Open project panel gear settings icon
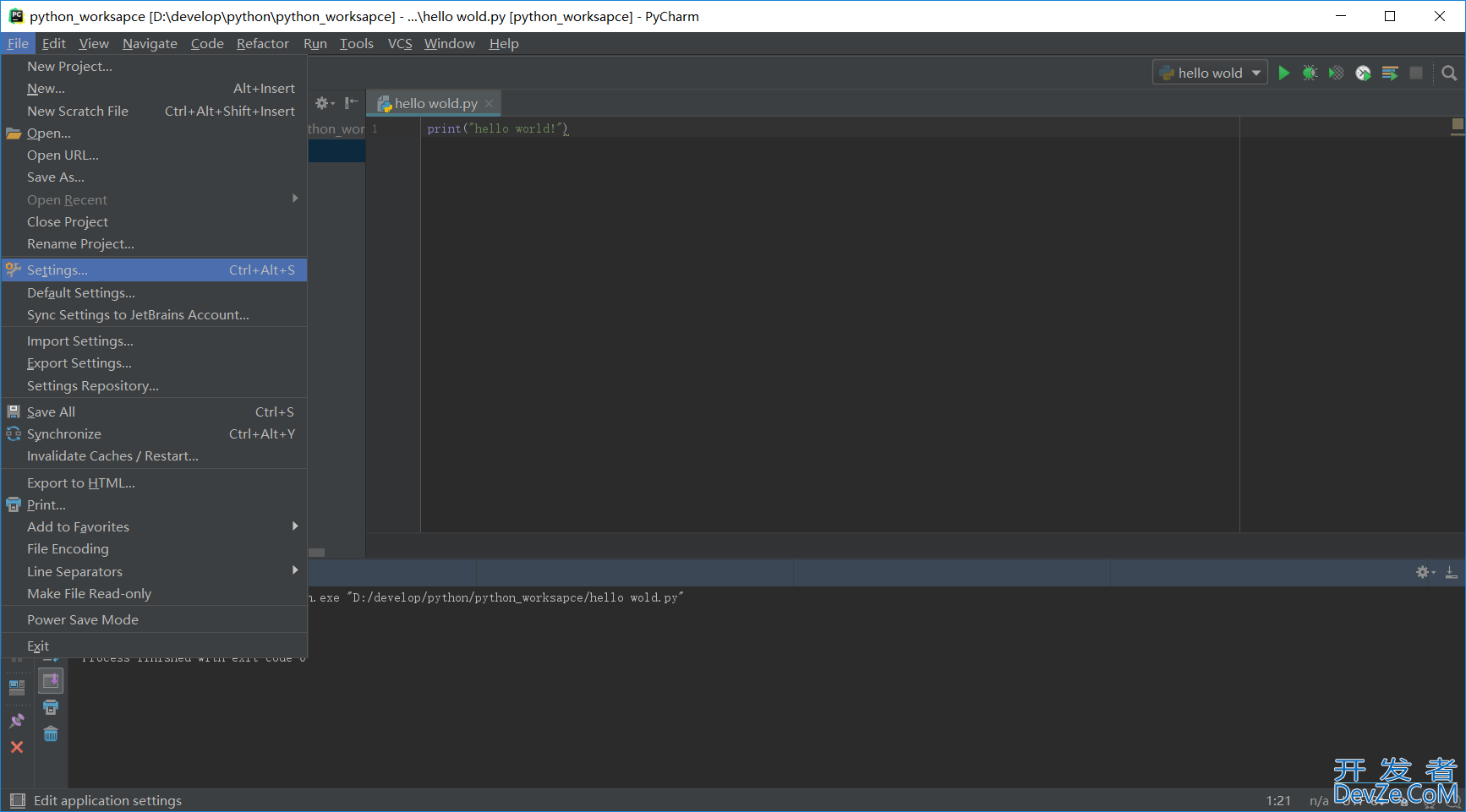Screen dimensions: 1466x812 point(325,103)
